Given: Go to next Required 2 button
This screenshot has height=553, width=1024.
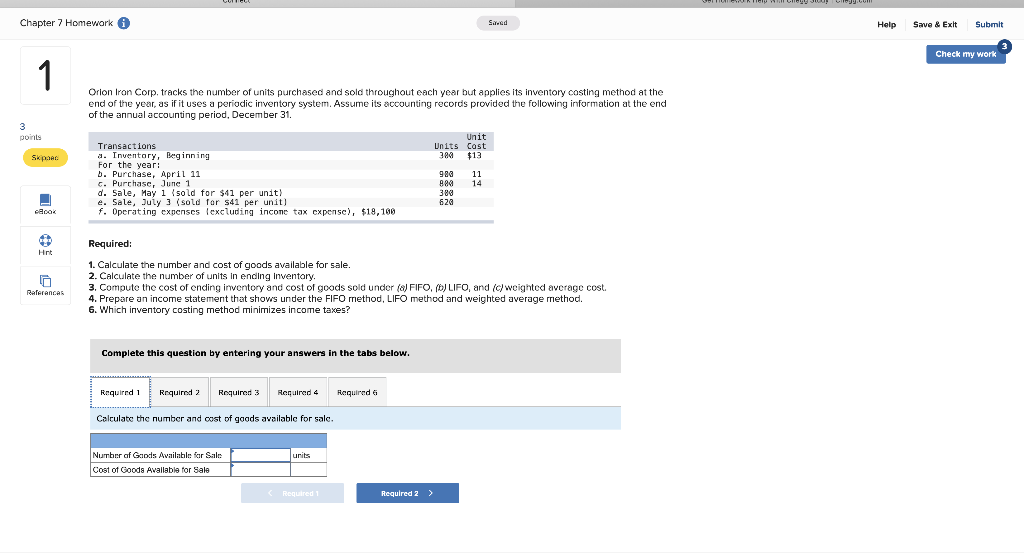Looking at the screenshot, I should pos(408,493).
